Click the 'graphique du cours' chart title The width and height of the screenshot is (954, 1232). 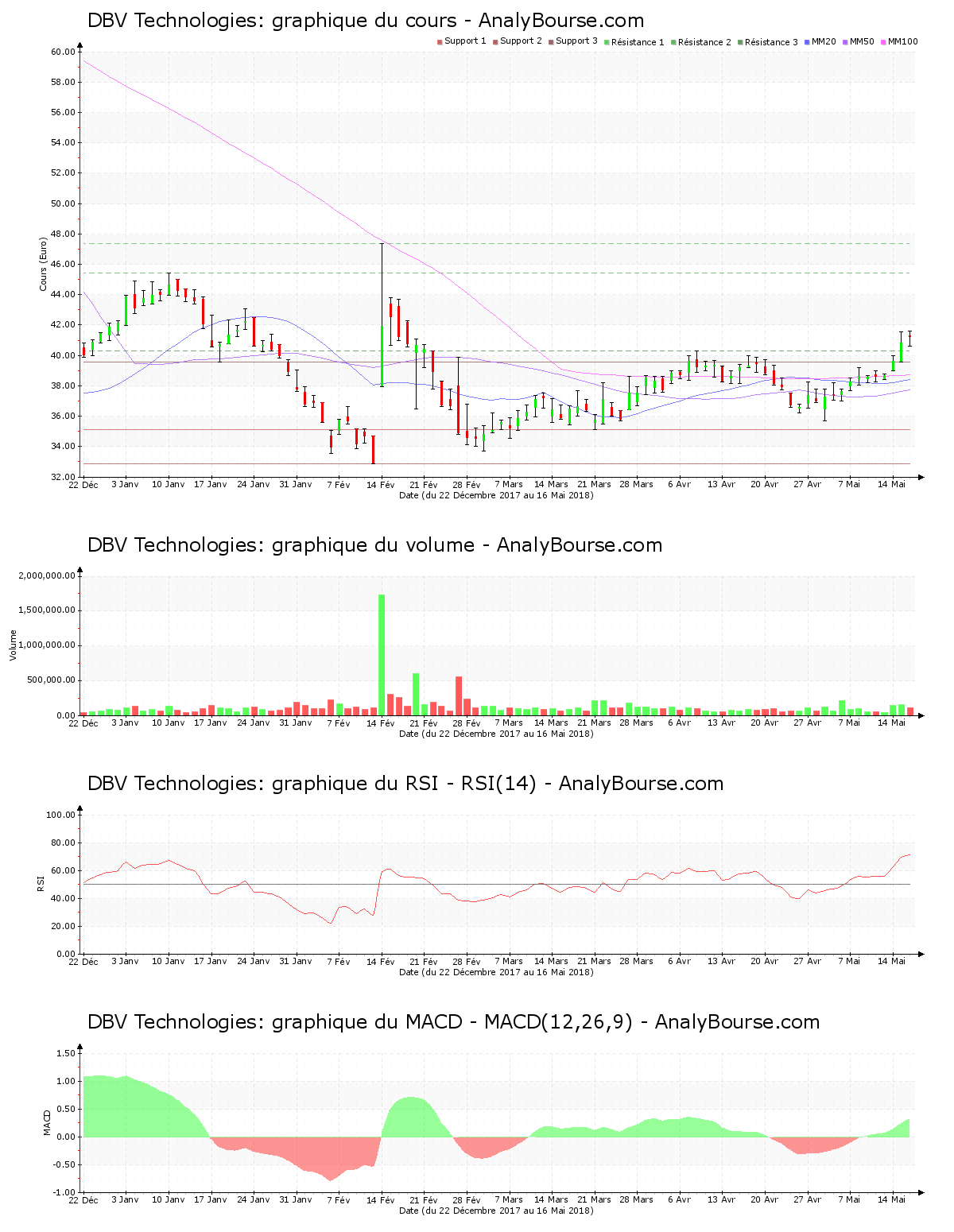366,21
